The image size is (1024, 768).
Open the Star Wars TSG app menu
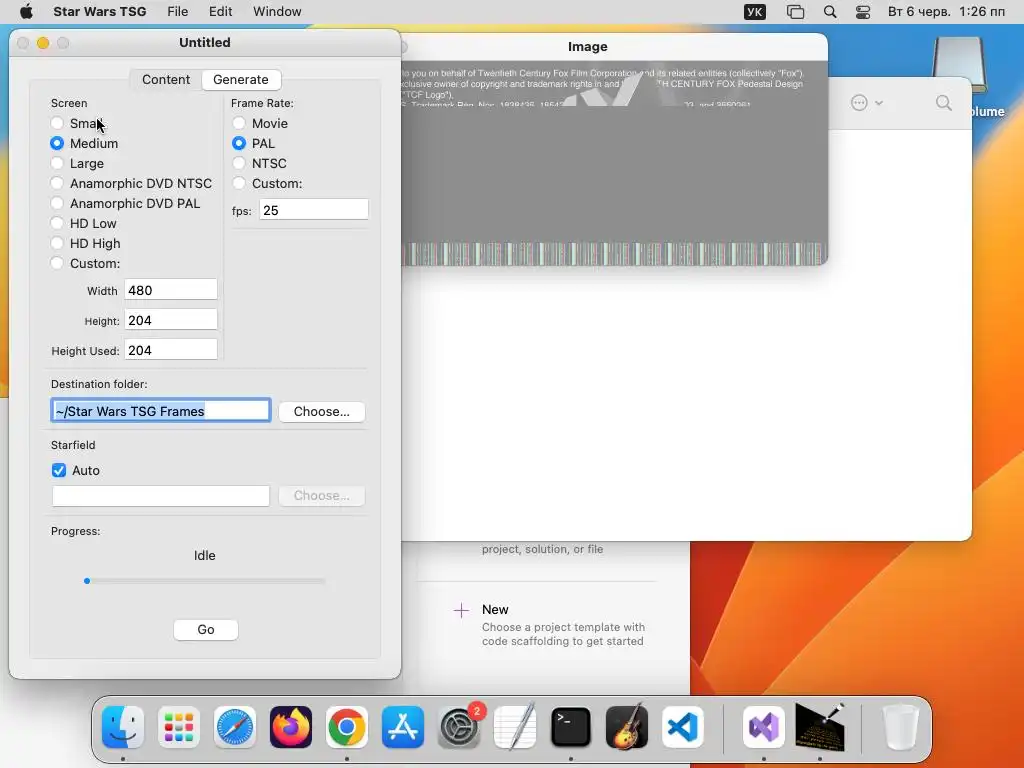tap(99, 12)
